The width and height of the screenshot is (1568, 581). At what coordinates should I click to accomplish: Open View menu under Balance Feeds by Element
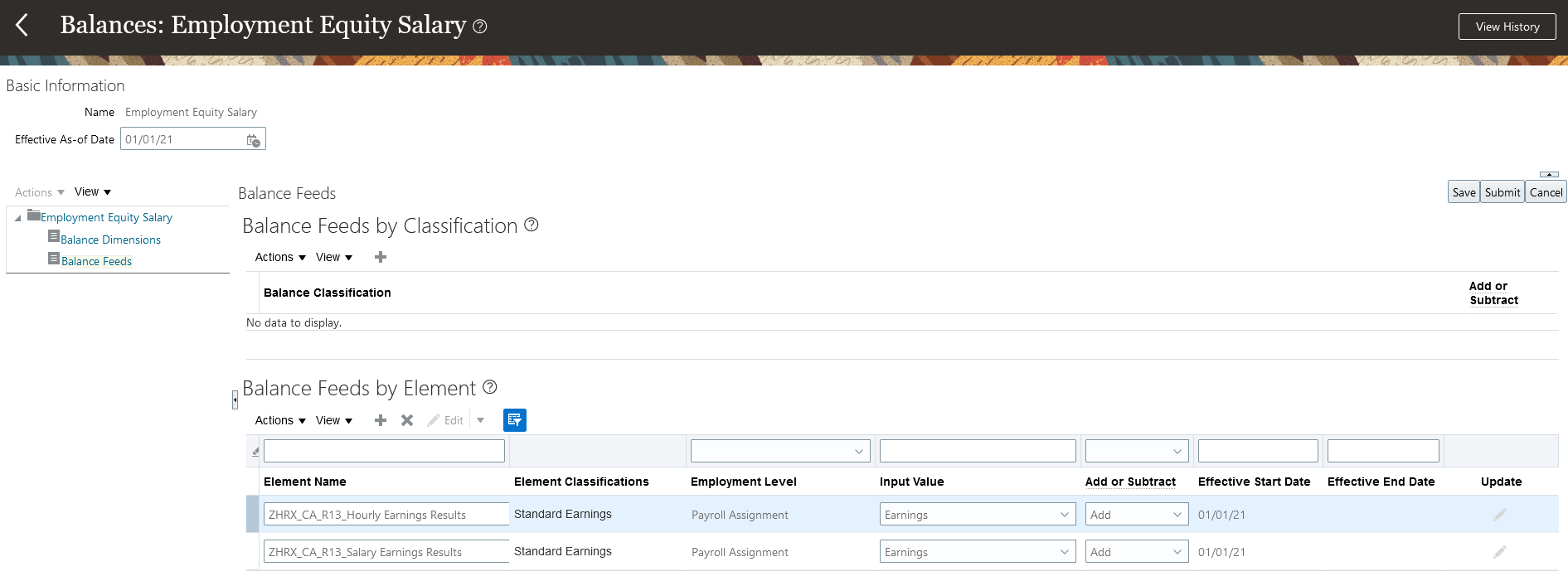(x=334, y=420)
